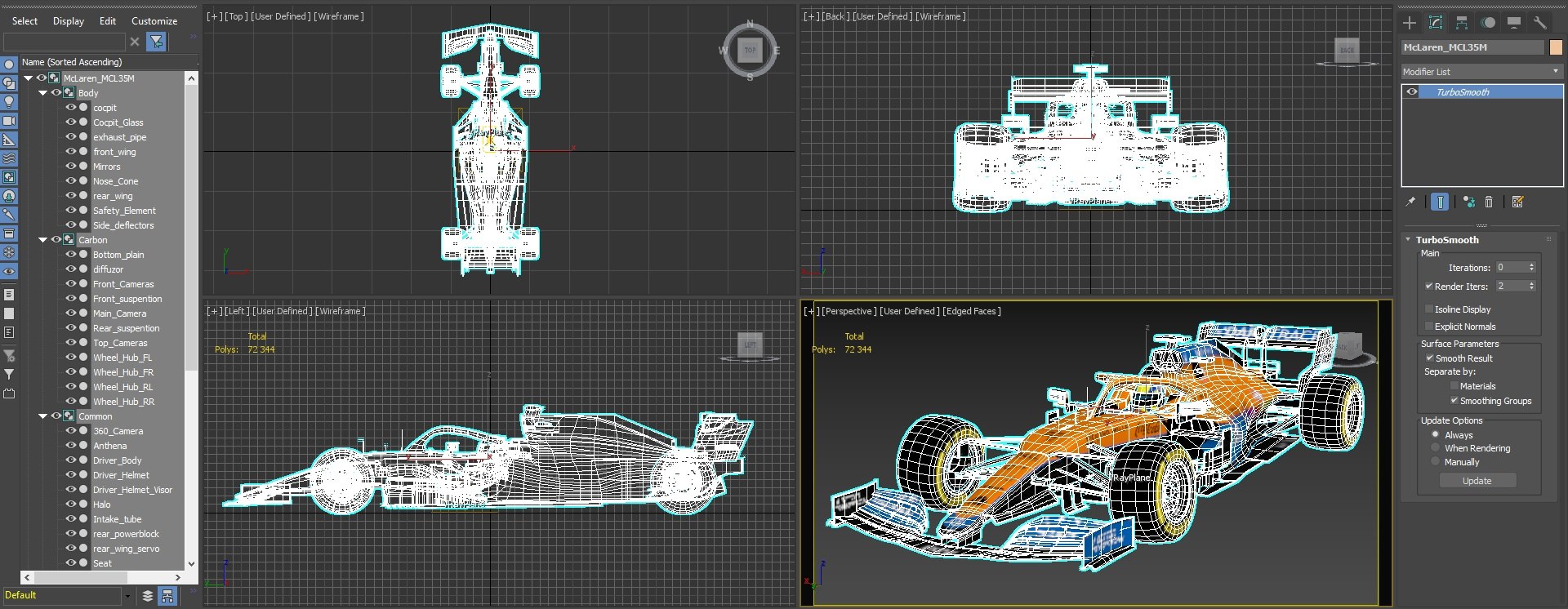1568x609 pixels.
Task: Toggle visibility eye of cocpit object
Action: pos(71,107)
